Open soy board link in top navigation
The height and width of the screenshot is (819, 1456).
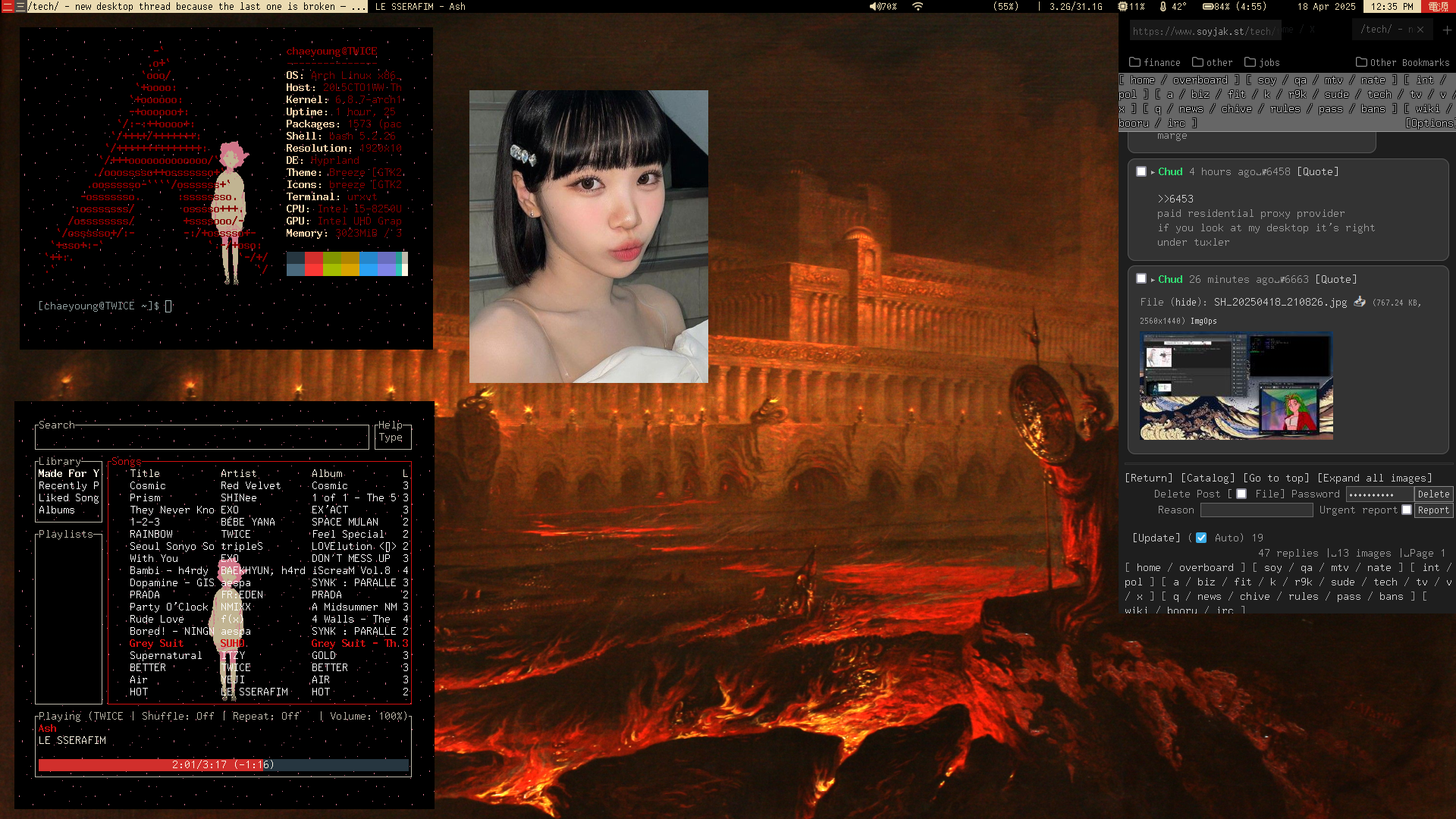pyautogui.click(x=1266, y=80)
